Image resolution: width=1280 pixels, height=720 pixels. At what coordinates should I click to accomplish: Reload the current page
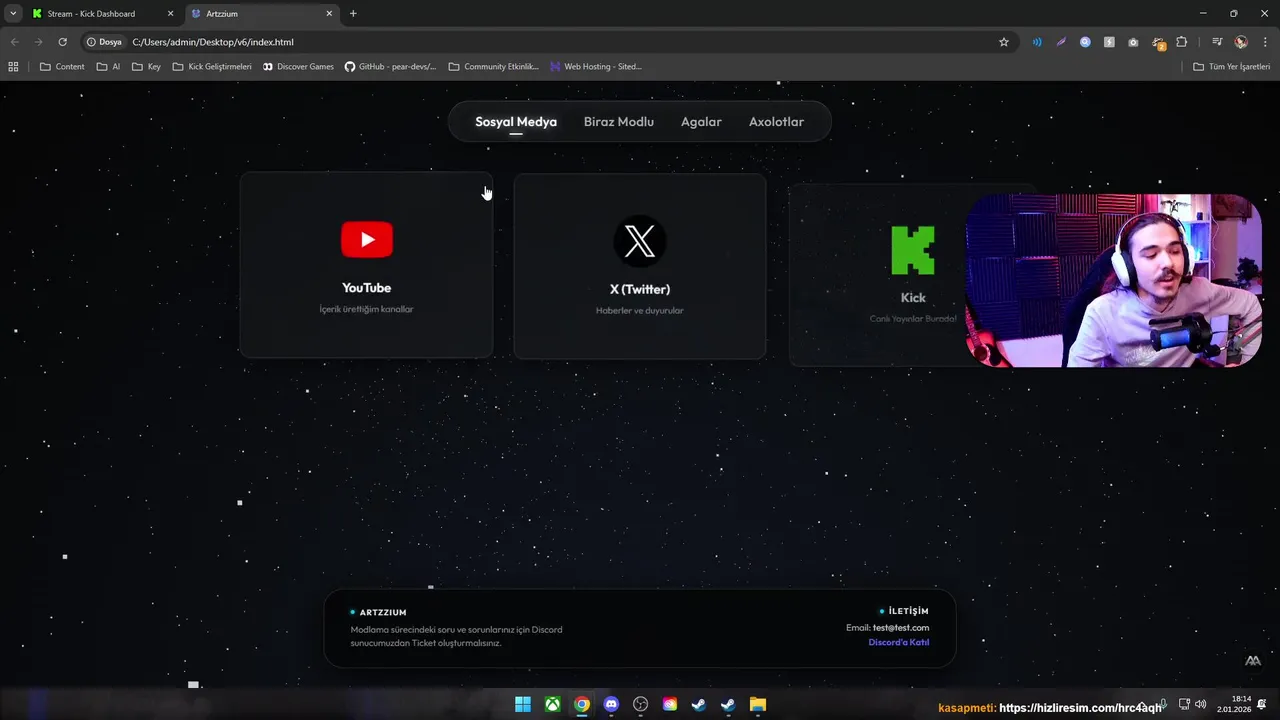[62, 42]
